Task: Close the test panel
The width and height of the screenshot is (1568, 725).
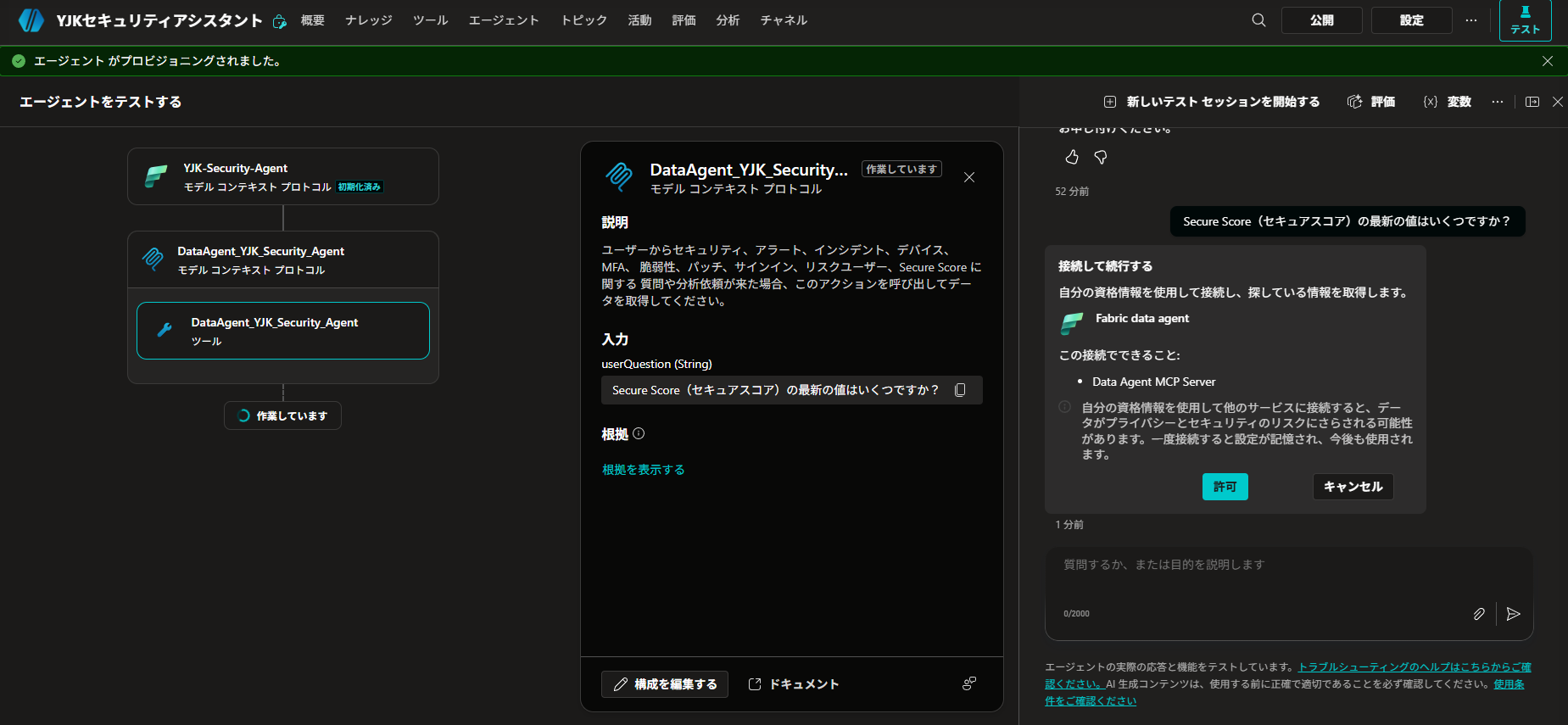Action: pos(1558,102)
